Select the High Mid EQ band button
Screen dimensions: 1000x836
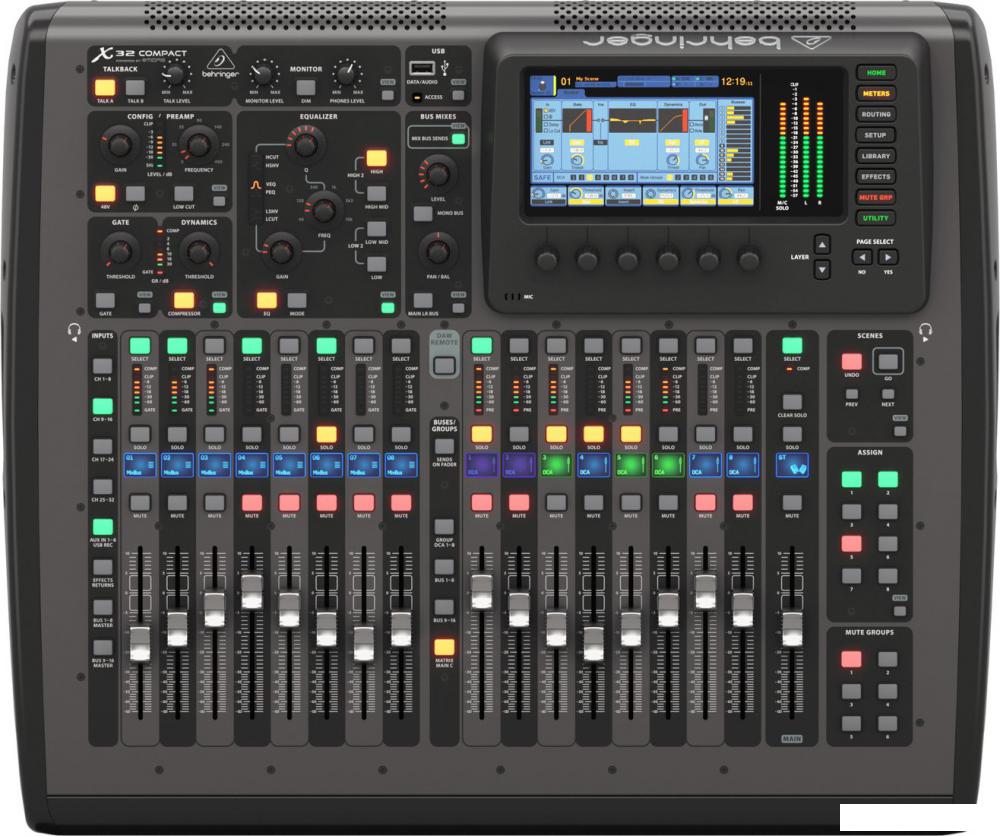pyautogui.click(x=377, y=193)
